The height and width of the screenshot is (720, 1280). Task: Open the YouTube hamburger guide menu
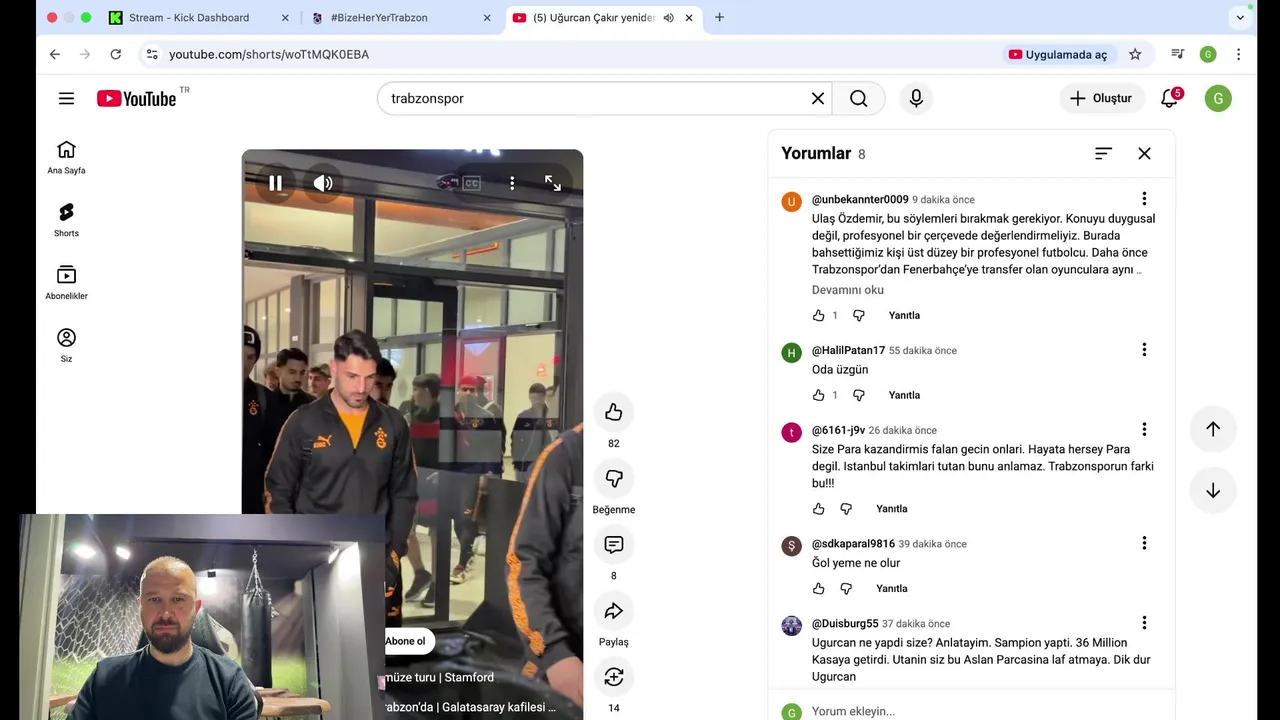pos(66,98)
